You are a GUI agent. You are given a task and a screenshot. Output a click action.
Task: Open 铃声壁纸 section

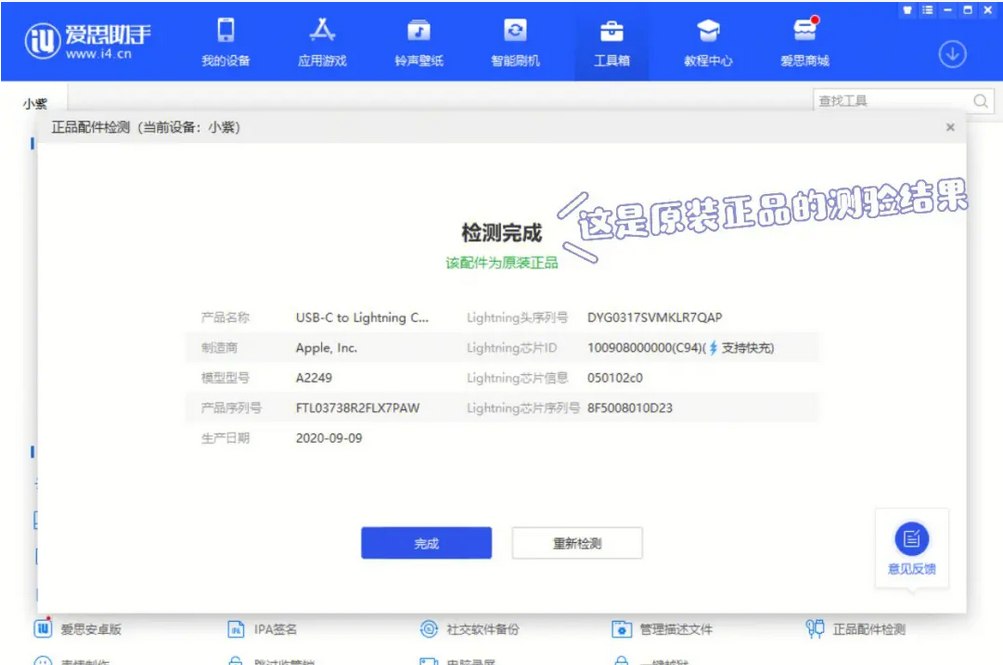tap(419, 42)
